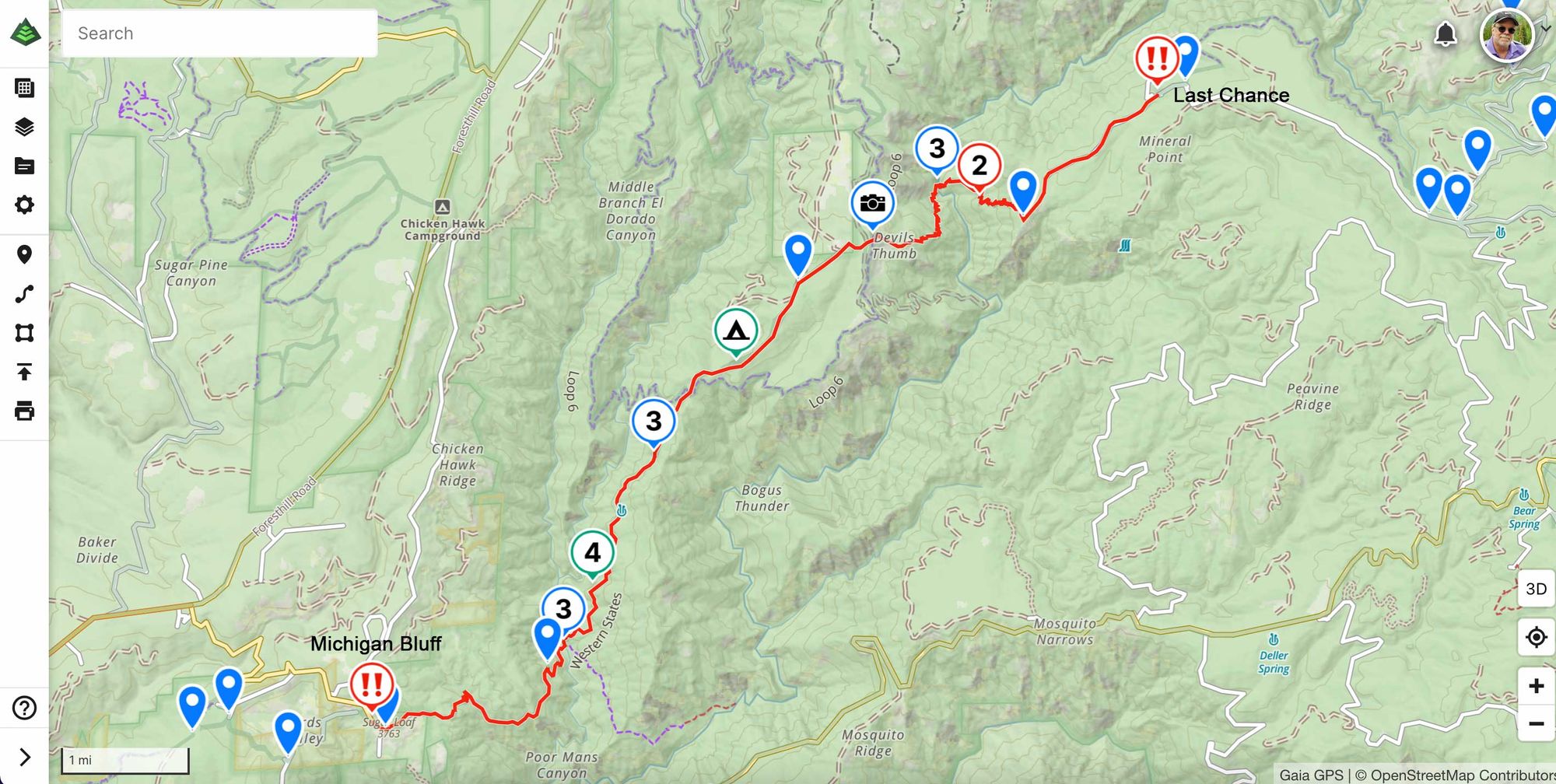
Task: Open the import upload tool
Action: tap(24, 372)
